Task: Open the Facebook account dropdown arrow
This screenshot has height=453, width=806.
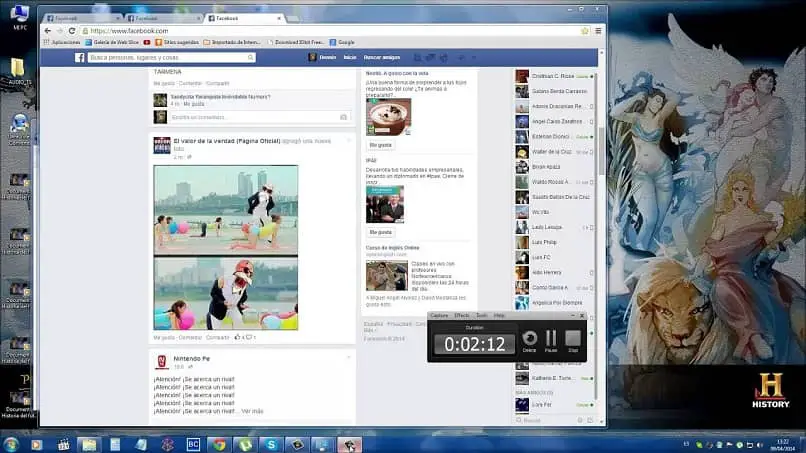Action: (473, 58)
